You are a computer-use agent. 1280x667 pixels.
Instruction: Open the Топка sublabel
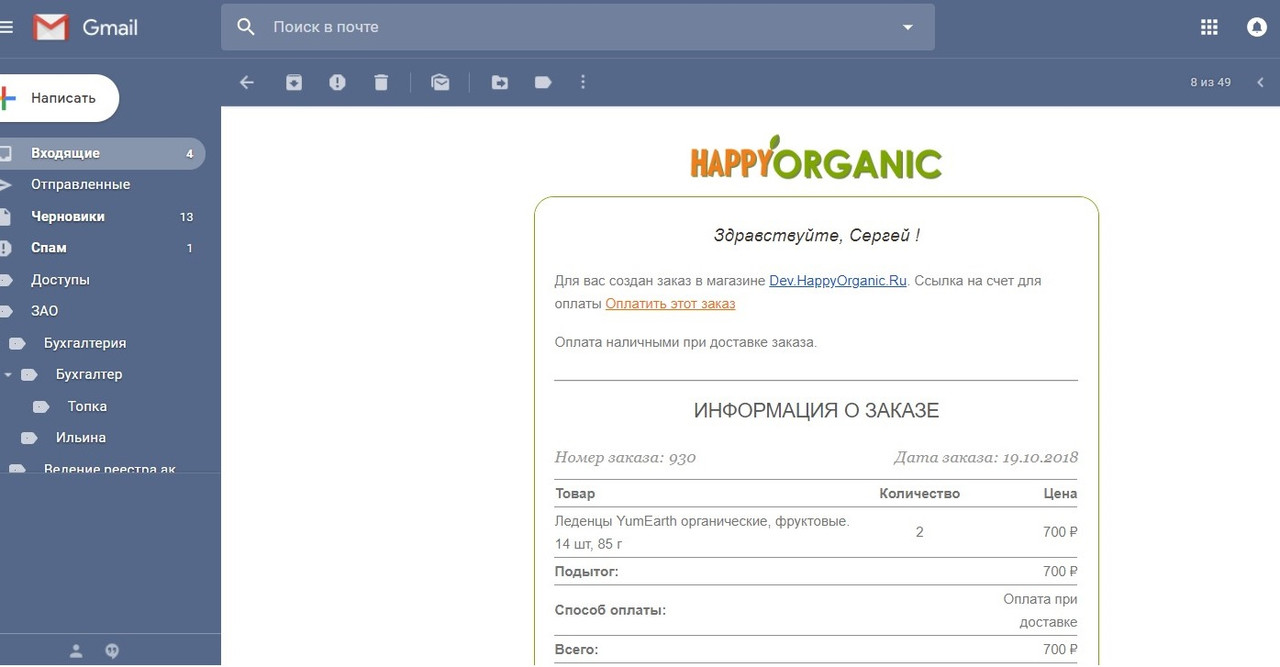point(87,406)
